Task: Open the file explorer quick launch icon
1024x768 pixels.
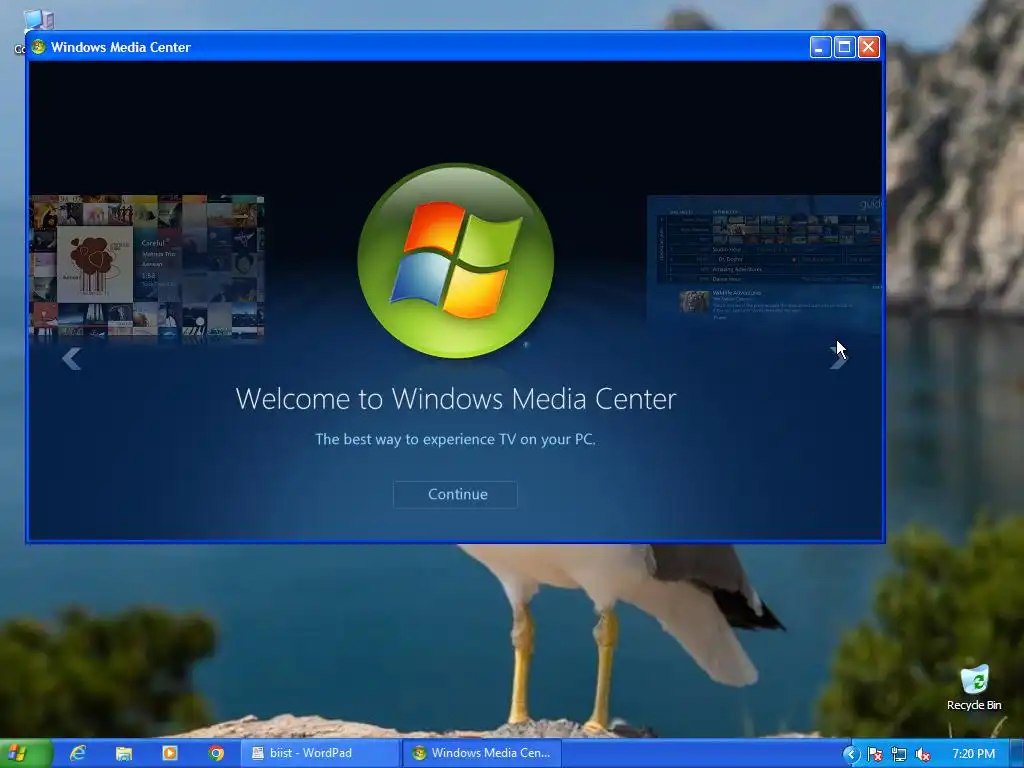Action: 123,754
